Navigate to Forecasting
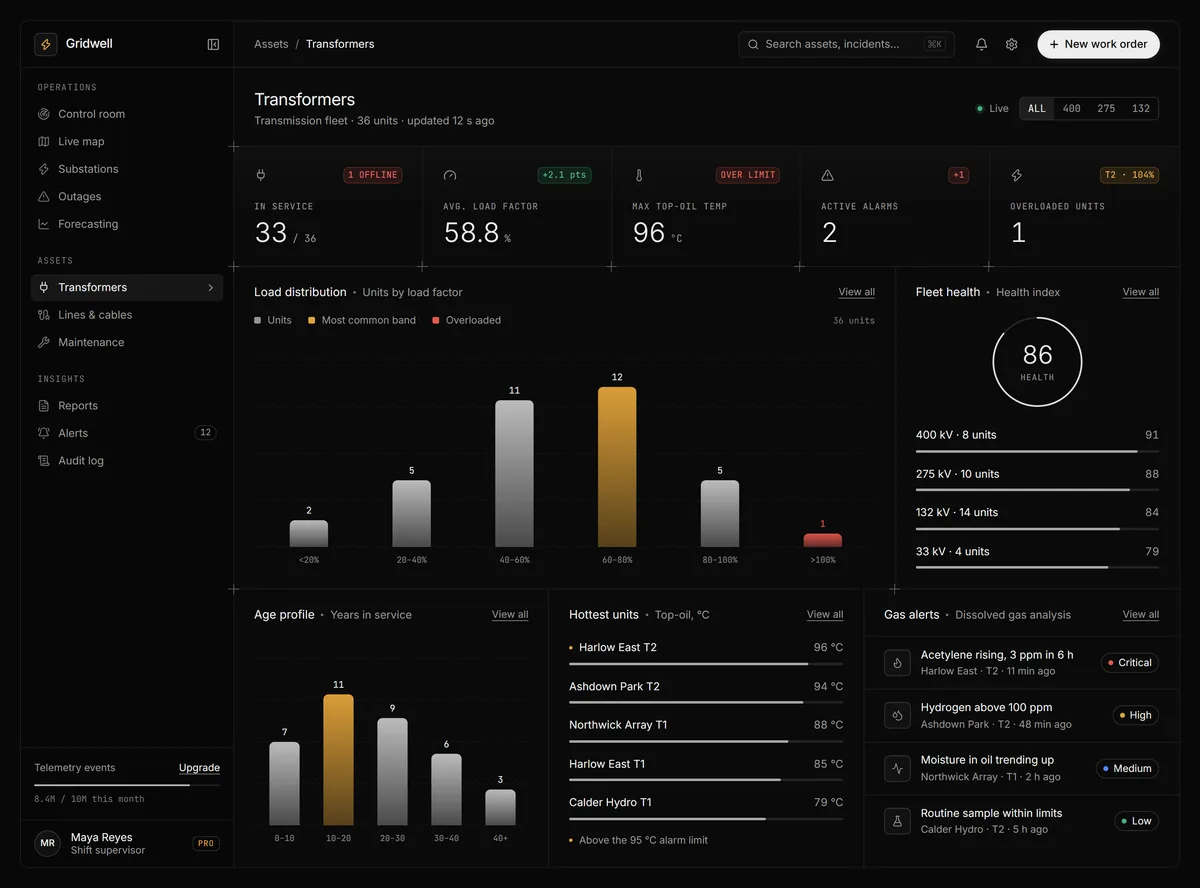The image size is (1200, 888). (x=127, y=224)
